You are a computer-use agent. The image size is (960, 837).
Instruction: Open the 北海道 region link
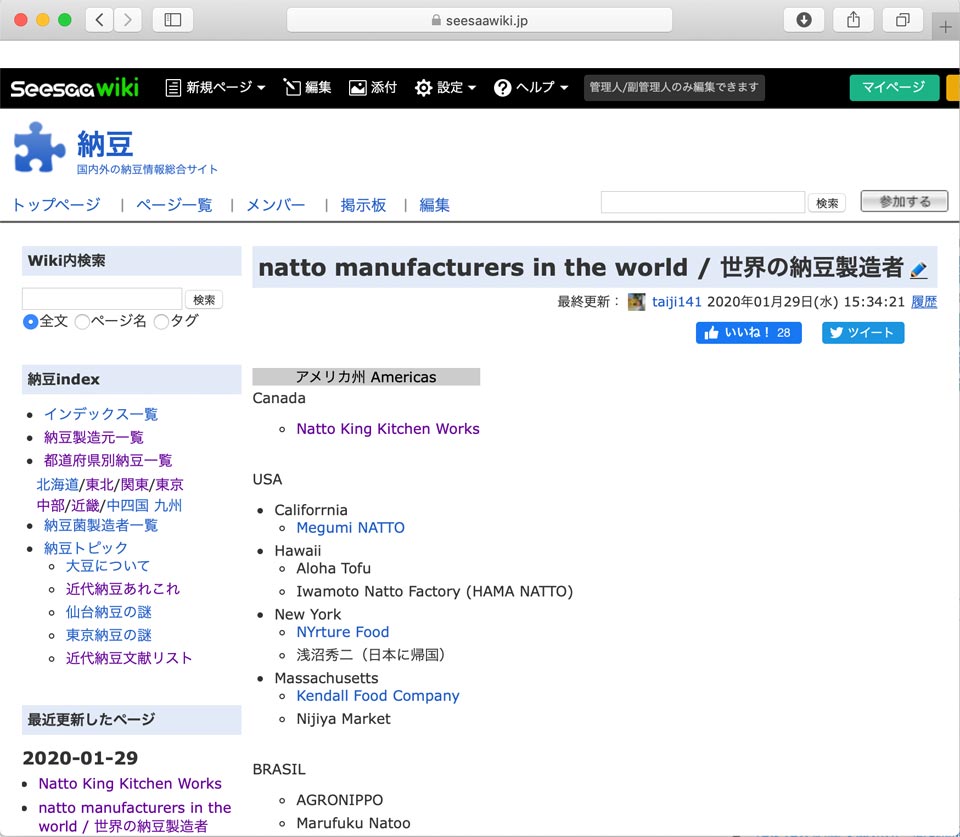(x=58, y=485)
